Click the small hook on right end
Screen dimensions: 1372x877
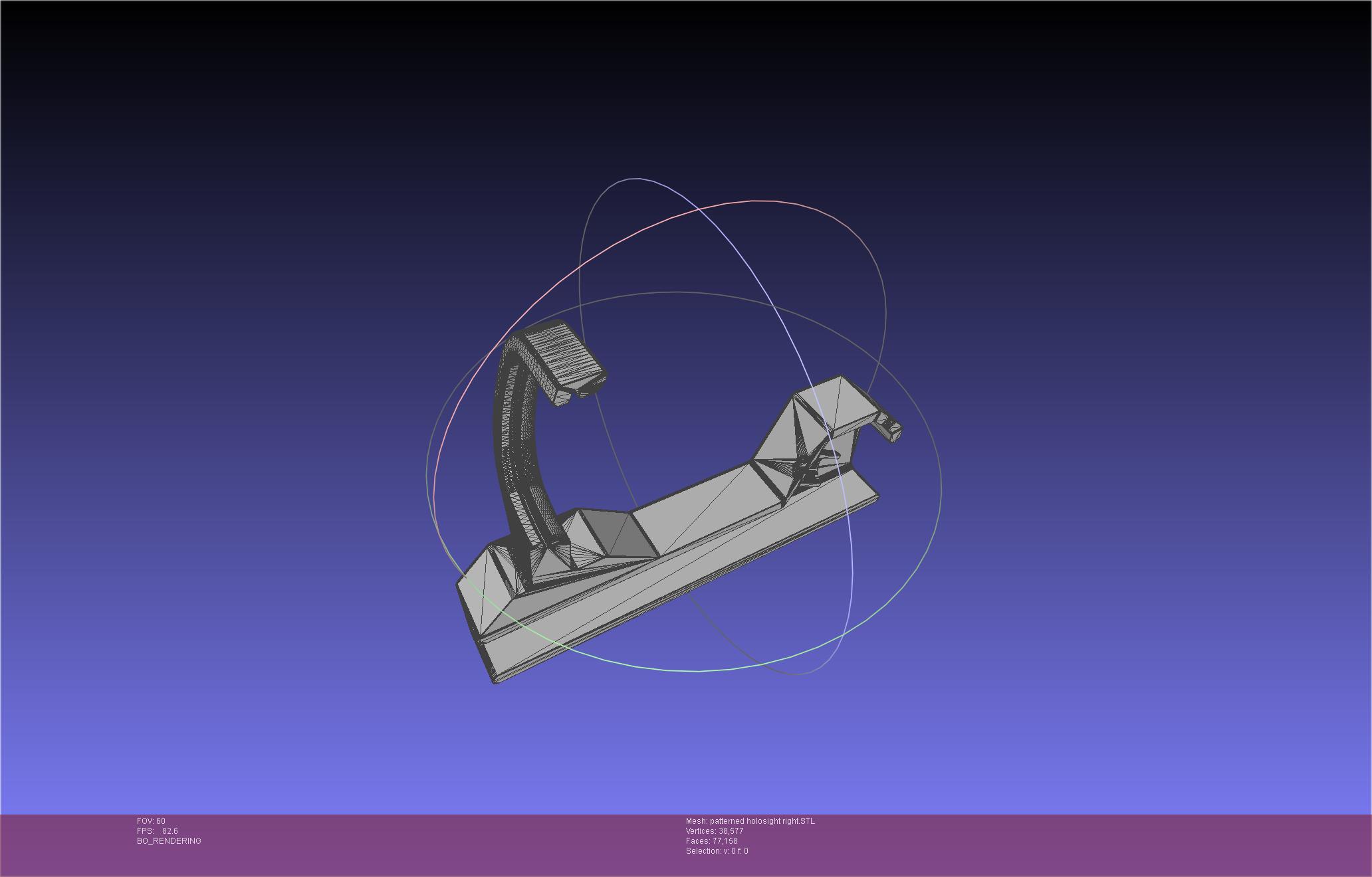click(x=888, y=427)
